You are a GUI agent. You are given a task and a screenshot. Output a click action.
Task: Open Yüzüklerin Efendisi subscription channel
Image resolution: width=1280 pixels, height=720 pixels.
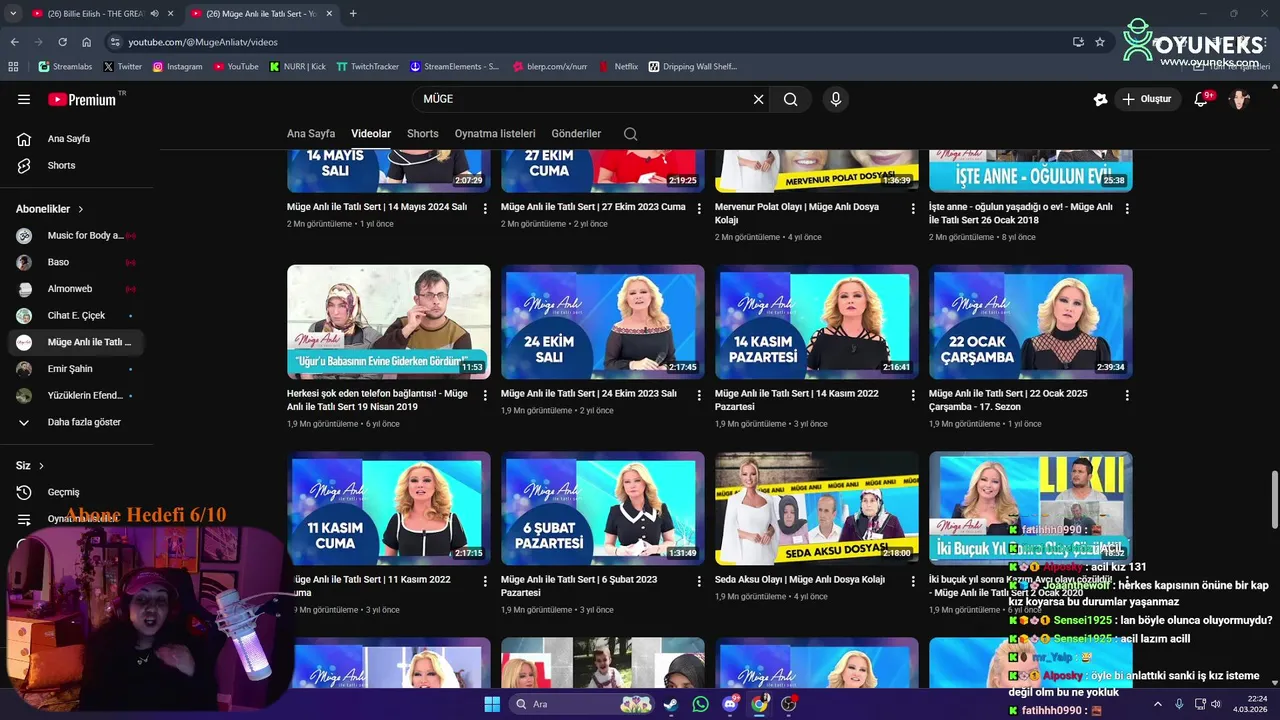[76, 396]
